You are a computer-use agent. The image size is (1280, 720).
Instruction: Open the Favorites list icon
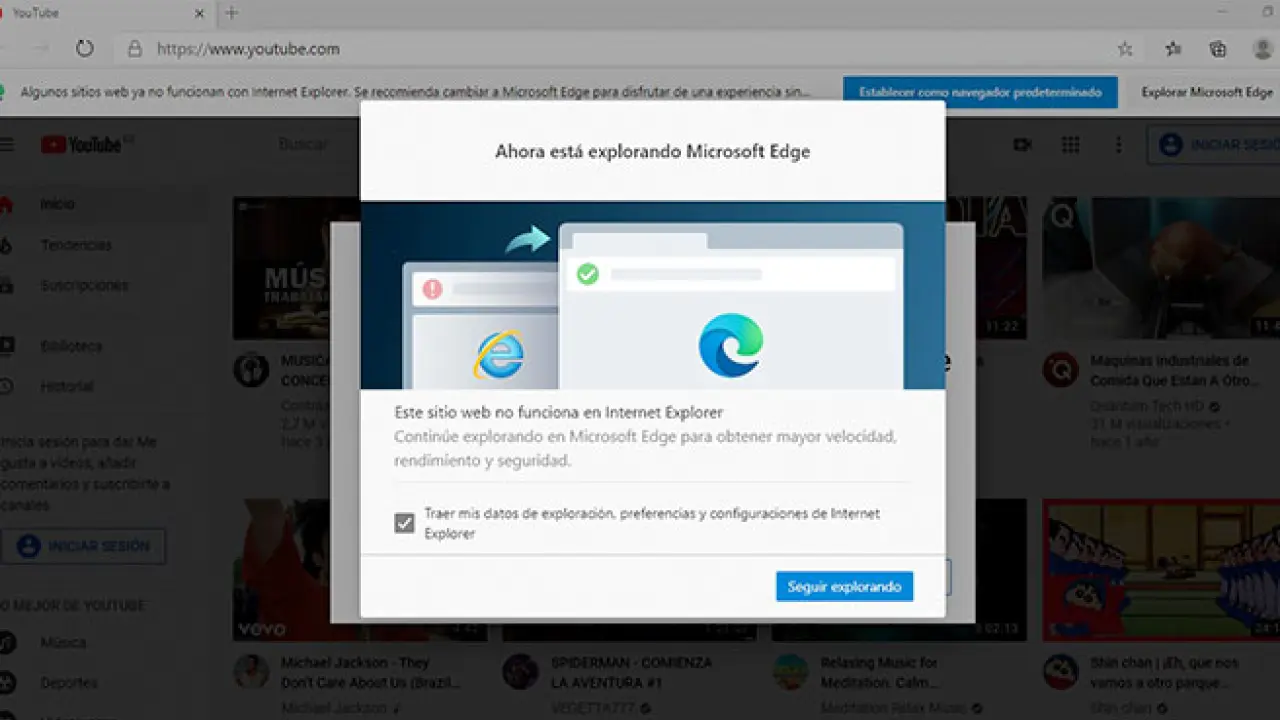point(1173,49)
